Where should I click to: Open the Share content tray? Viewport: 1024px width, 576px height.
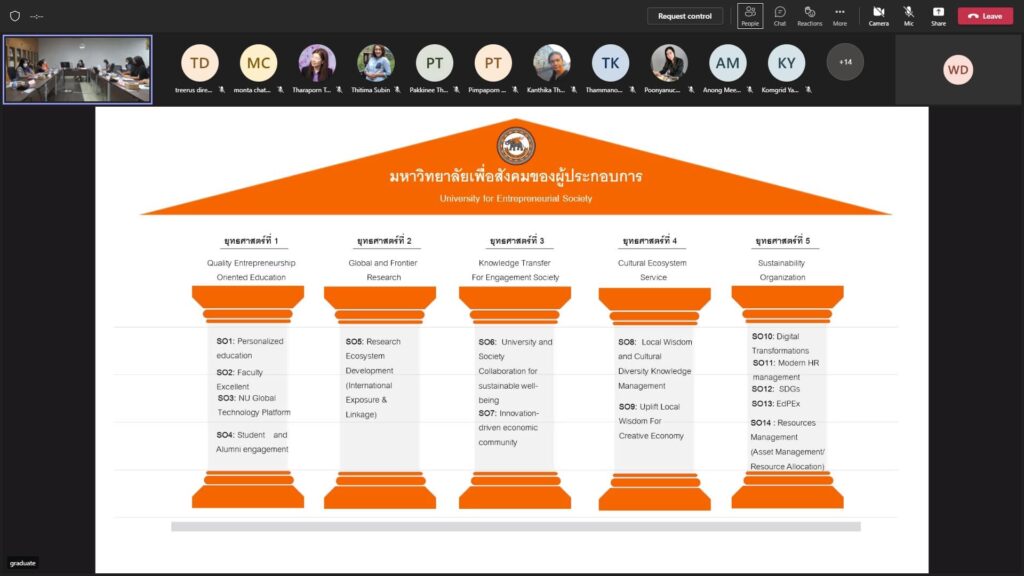tap(938, 16)
